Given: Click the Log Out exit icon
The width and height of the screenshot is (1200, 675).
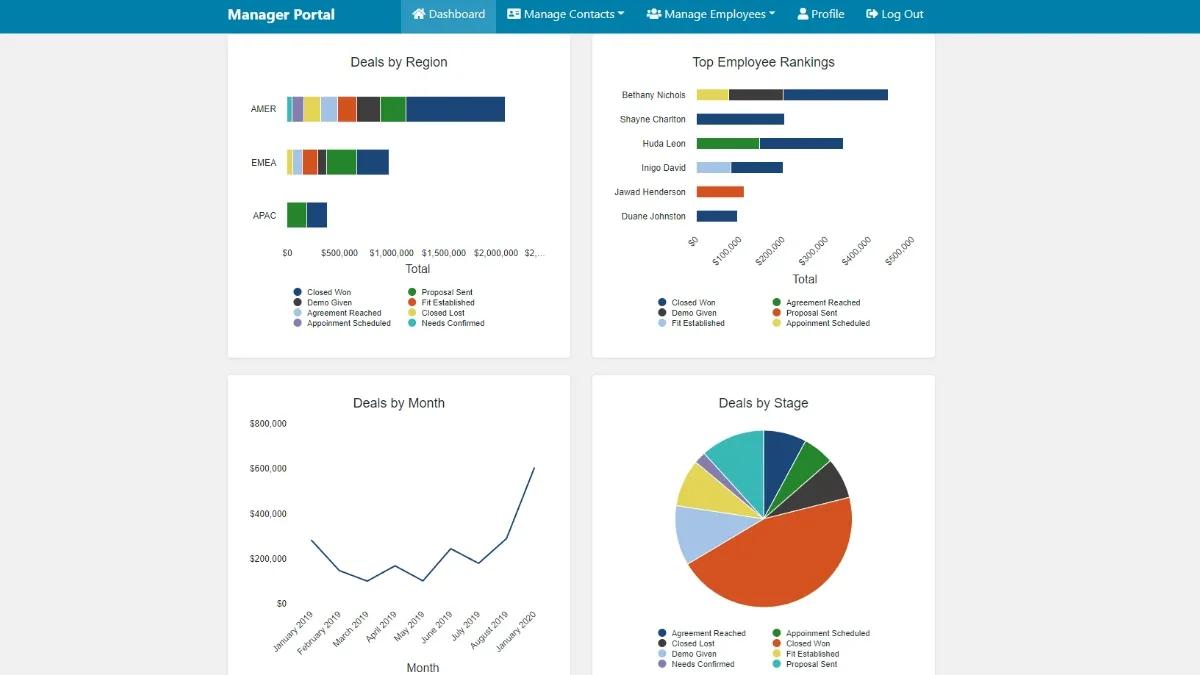Looking at the screenshot, I should (872, 14).
